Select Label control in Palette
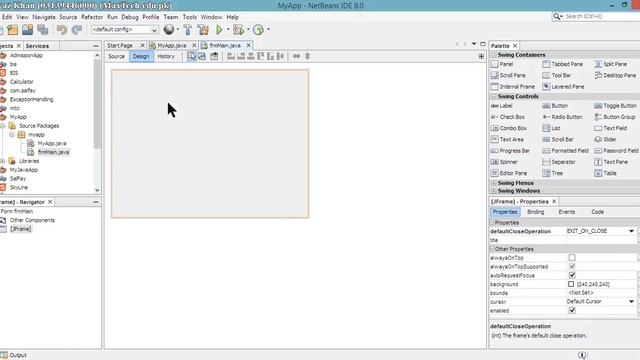This screenshot has width=640, height=360. point(502,106)
